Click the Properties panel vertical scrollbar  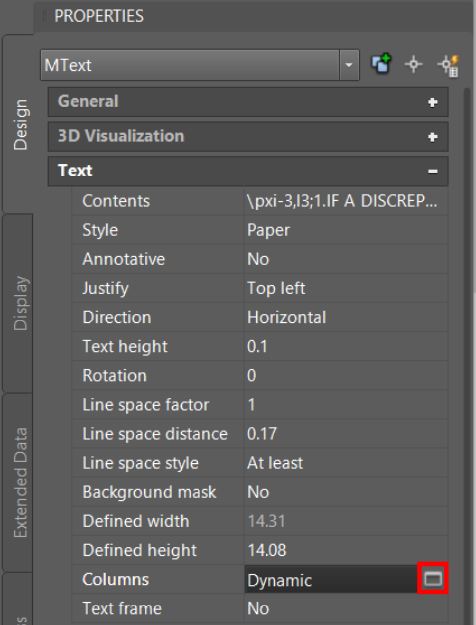465,356
